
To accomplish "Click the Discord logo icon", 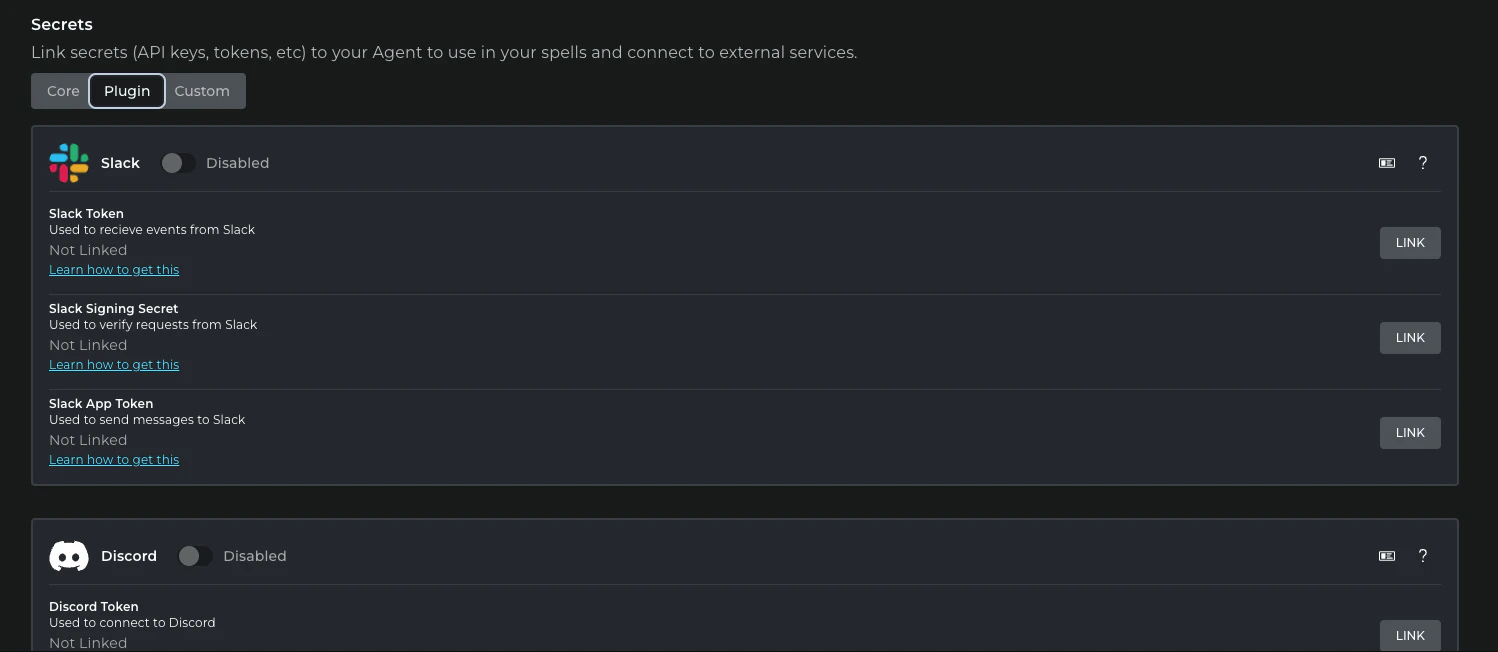I will point(68,555).
